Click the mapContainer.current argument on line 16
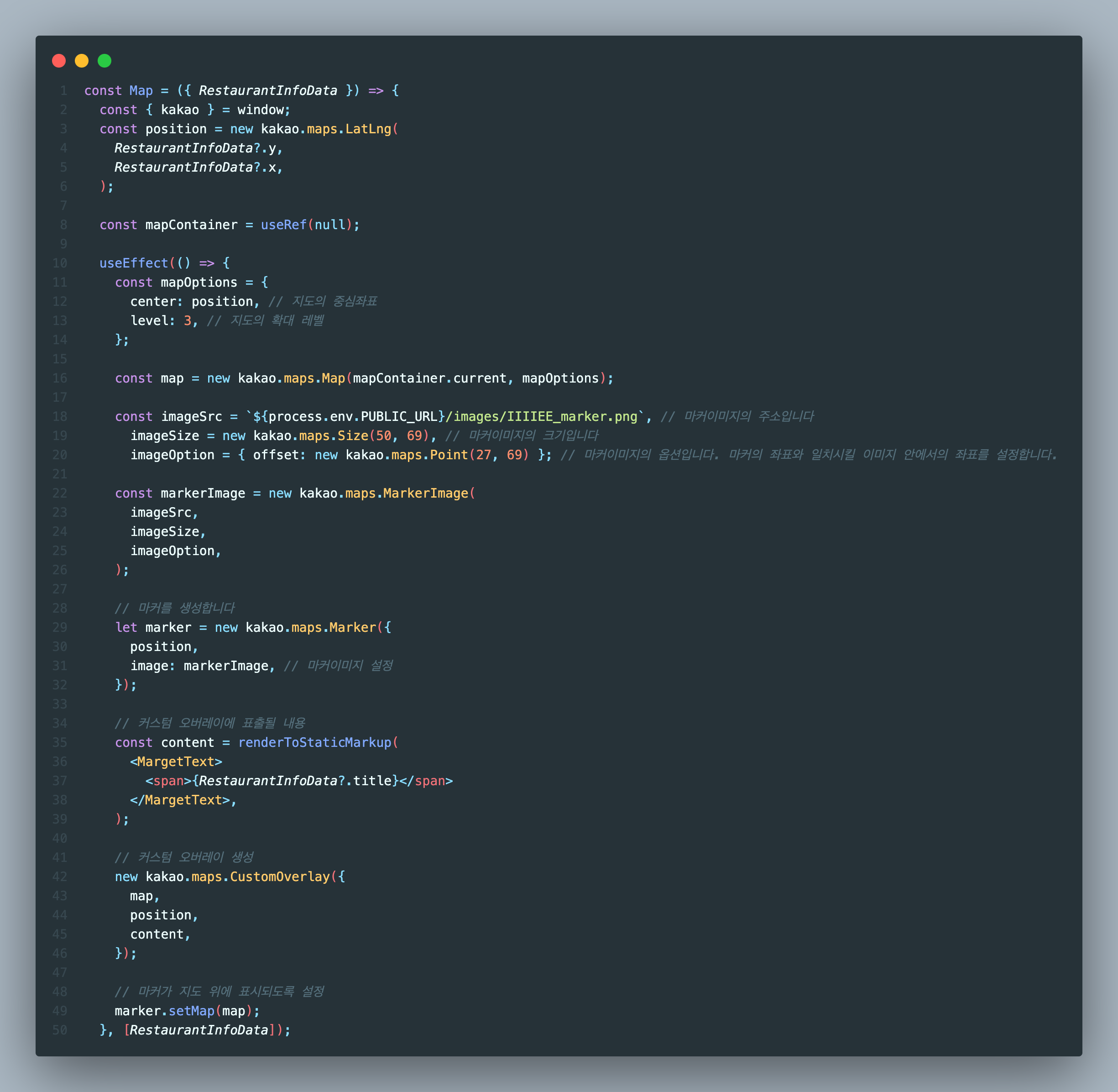Viewport: 1118px width, 1092px height. [429, 378]
